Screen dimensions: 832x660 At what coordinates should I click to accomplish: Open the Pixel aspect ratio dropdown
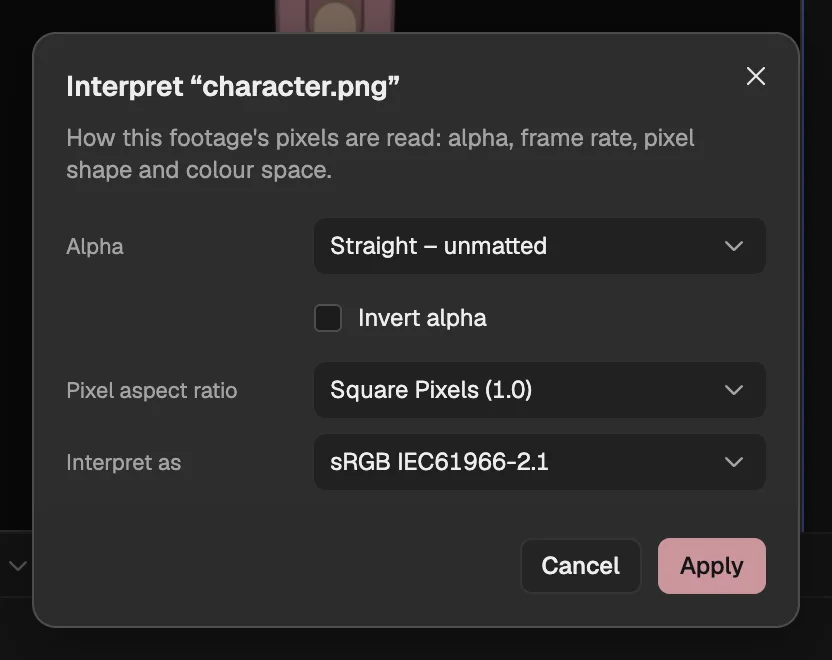point(539,390)
